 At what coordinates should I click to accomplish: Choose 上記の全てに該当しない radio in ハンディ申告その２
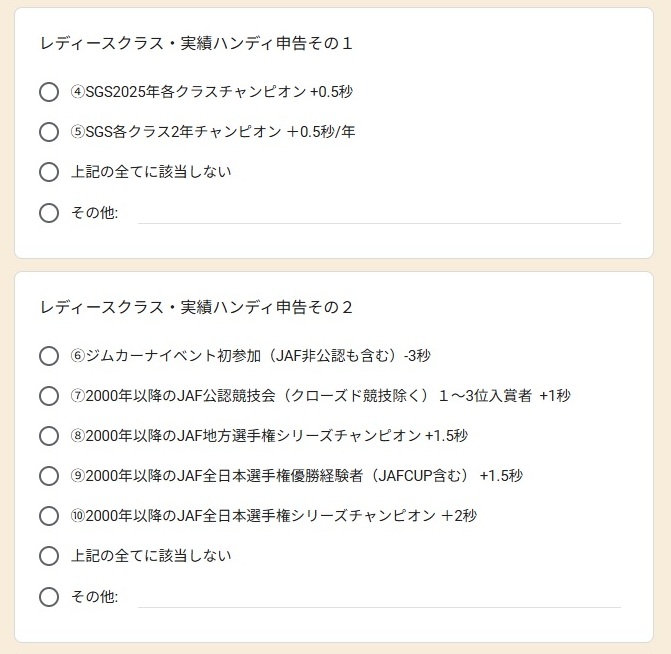pyautogui.click(x=49, y=556)
